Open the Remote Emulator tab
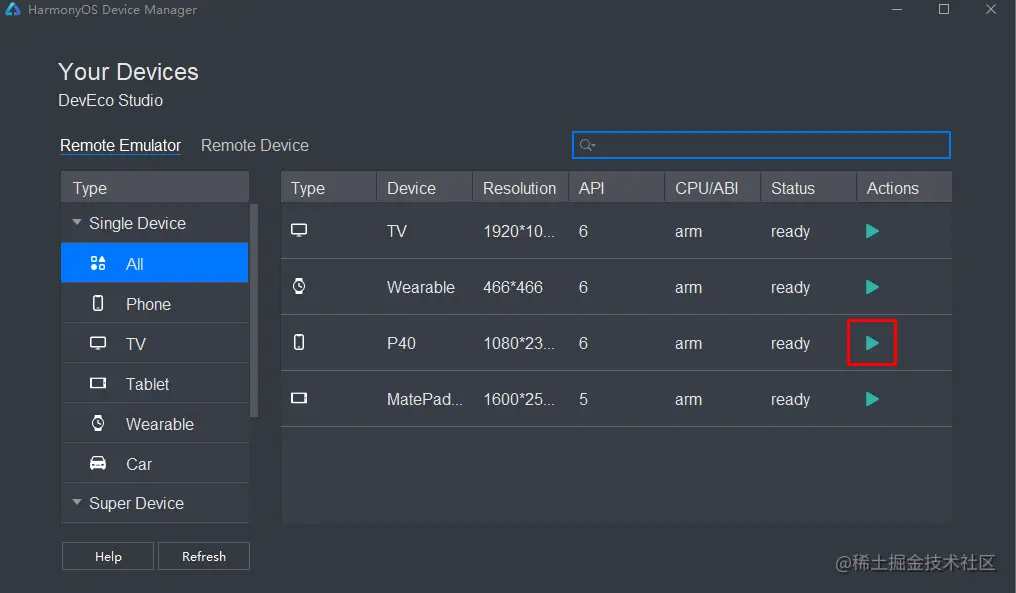 click(x=120, y=145)
